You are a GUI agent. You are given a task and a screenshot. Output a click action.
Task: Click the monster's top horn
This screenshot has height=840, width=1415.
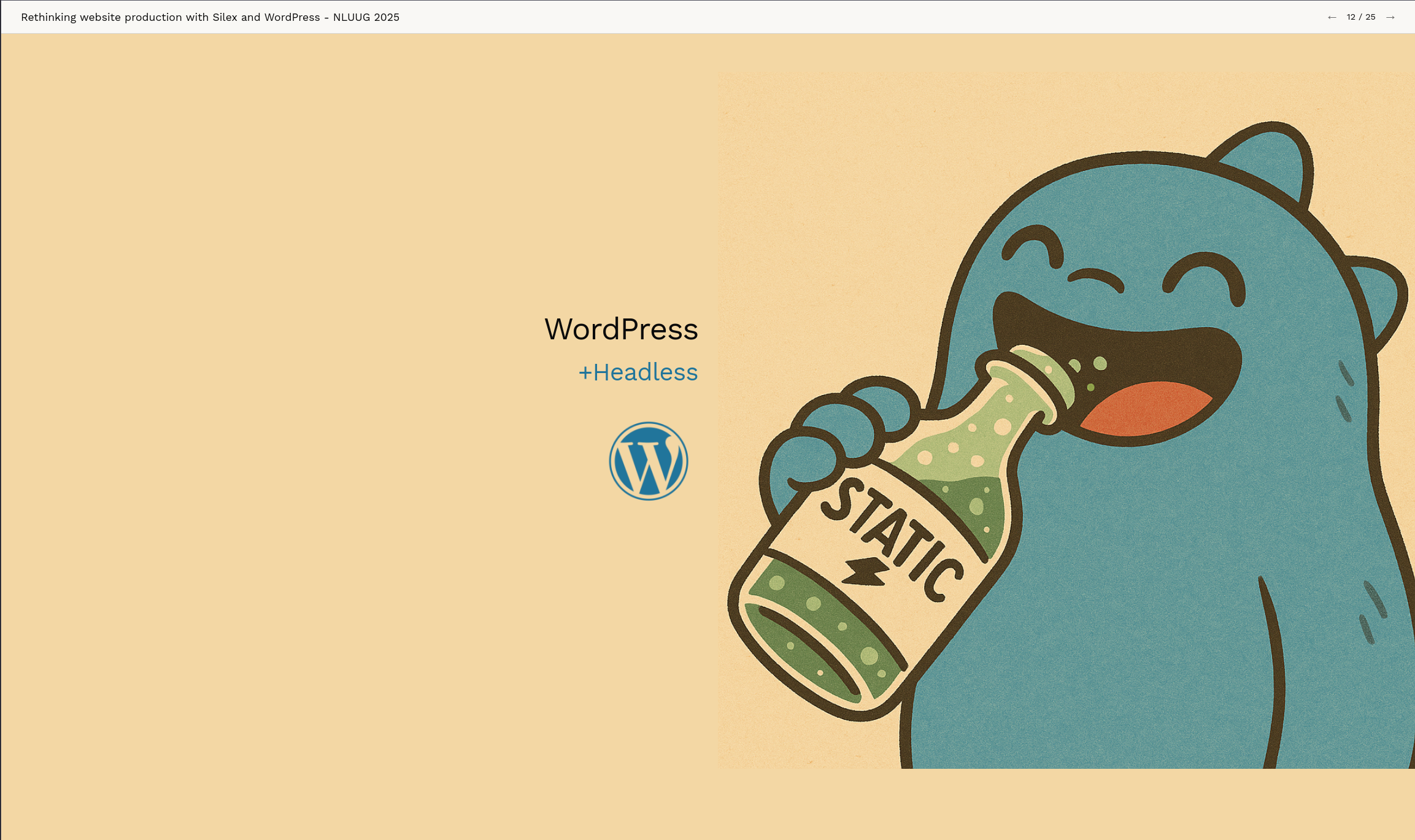(1273, 160)
